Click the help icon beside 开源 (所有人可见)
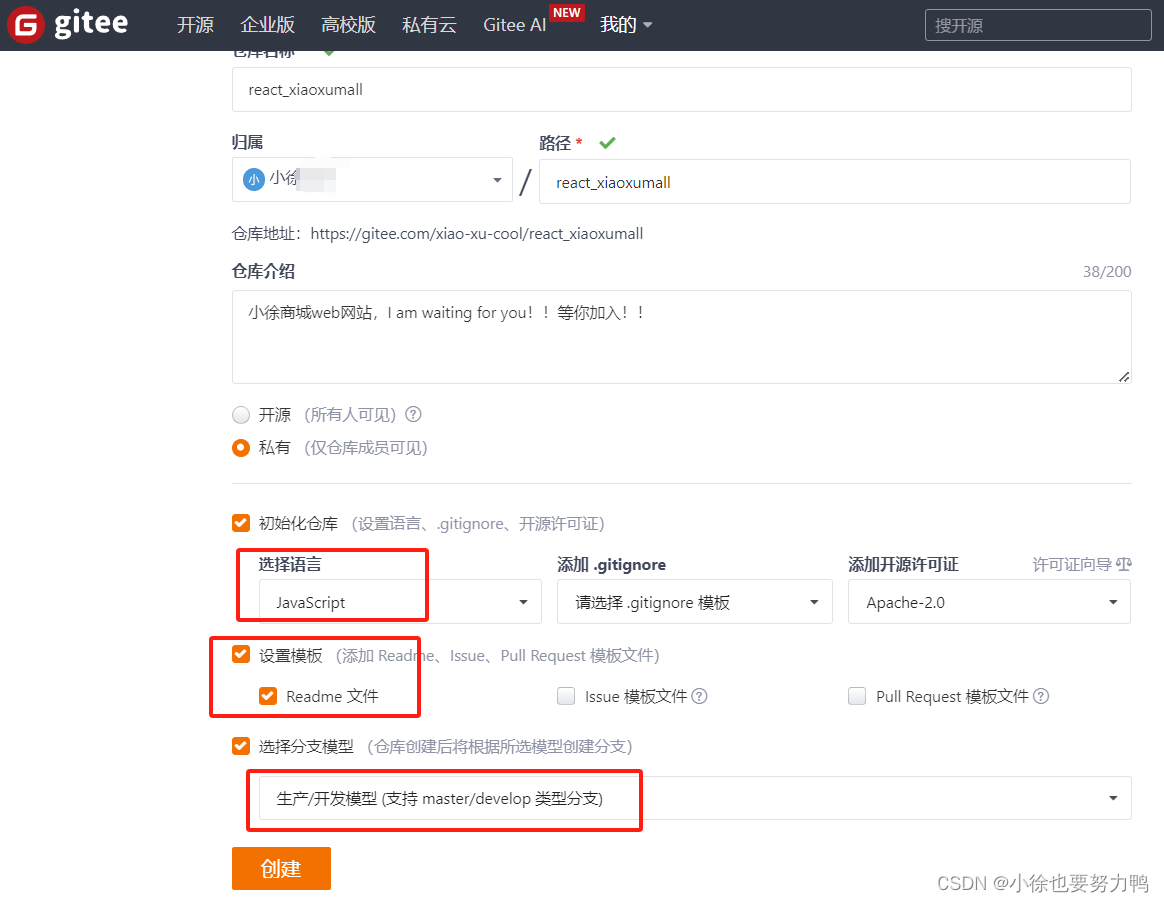This screenshot has width=1164, height=902. (x=413, y=414)
